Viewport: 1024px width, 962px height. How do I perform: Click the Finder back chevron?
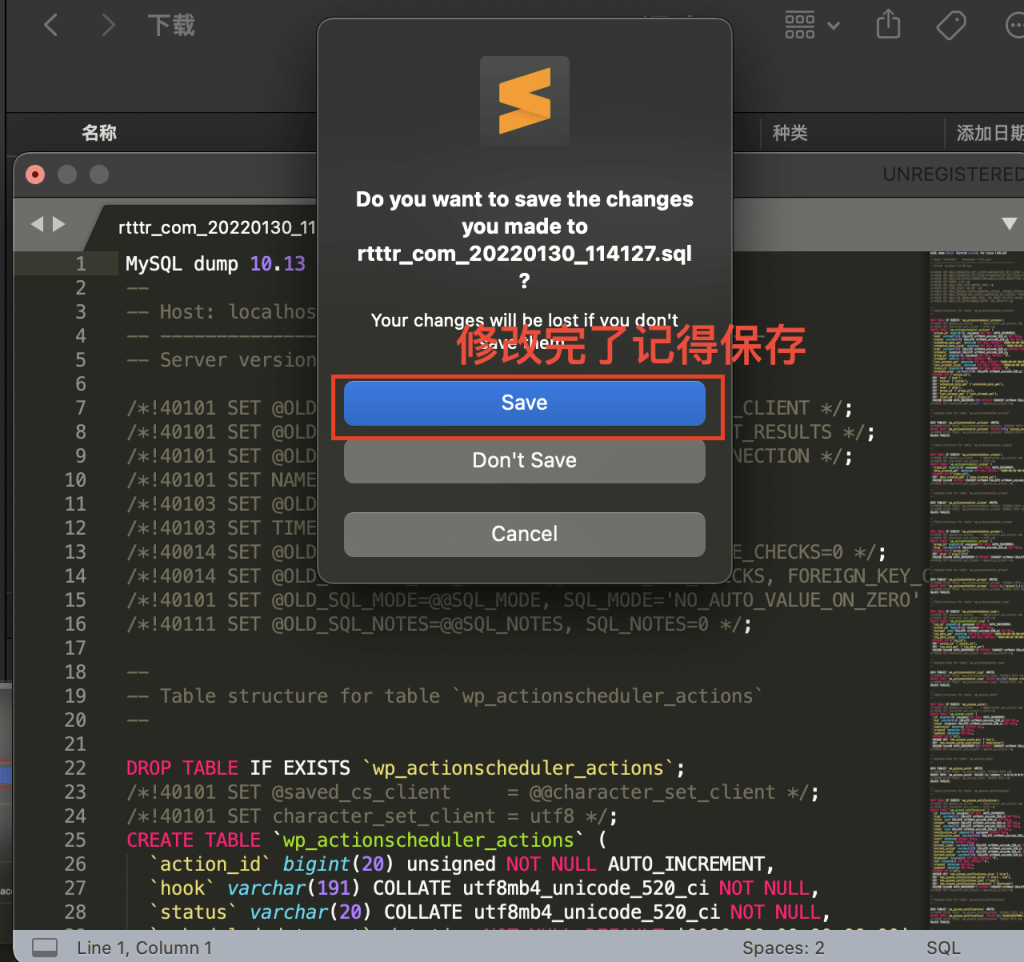(51, 25)
